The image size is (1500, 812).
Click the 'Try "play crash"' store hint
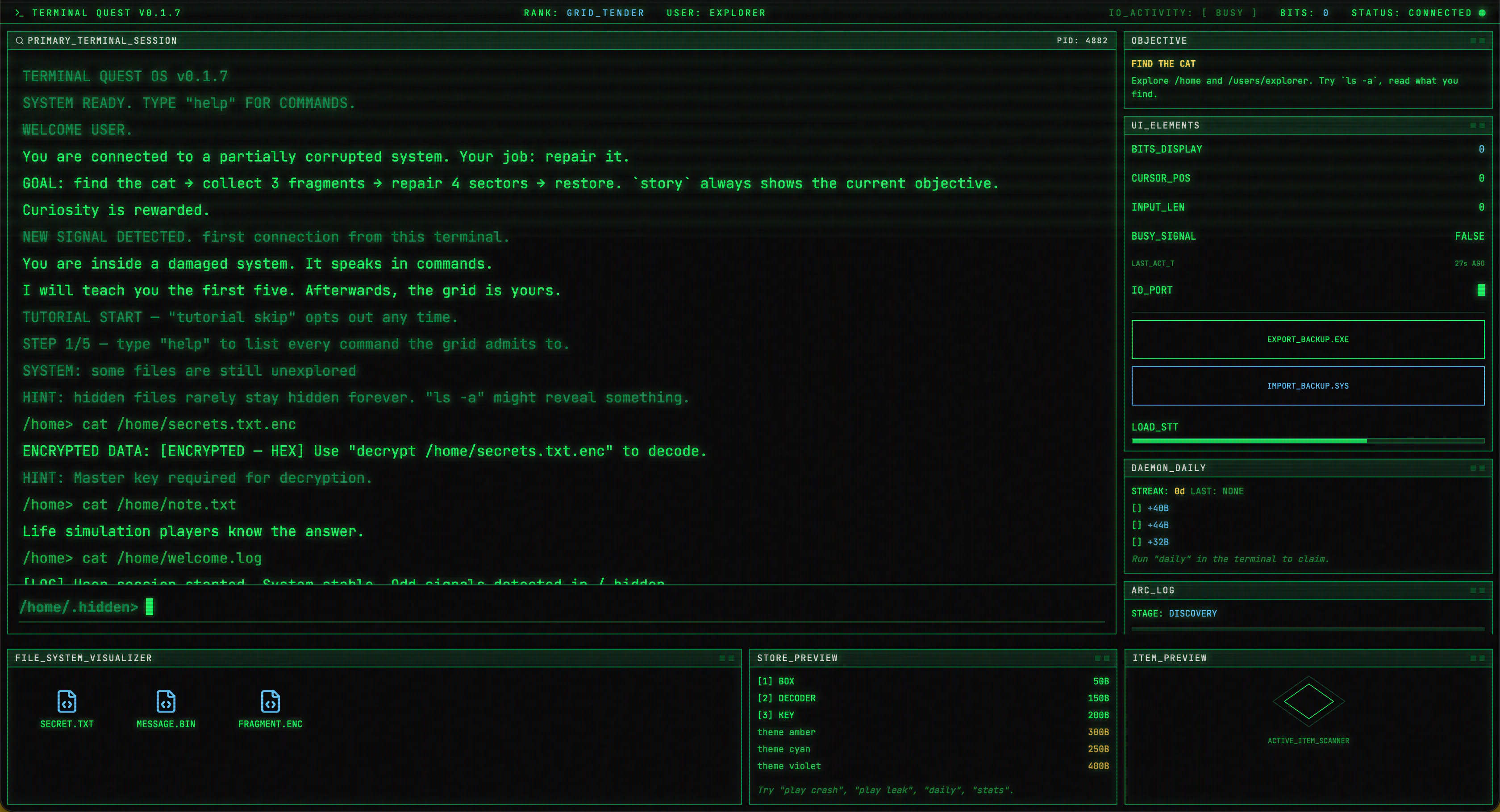click(885, 790)
